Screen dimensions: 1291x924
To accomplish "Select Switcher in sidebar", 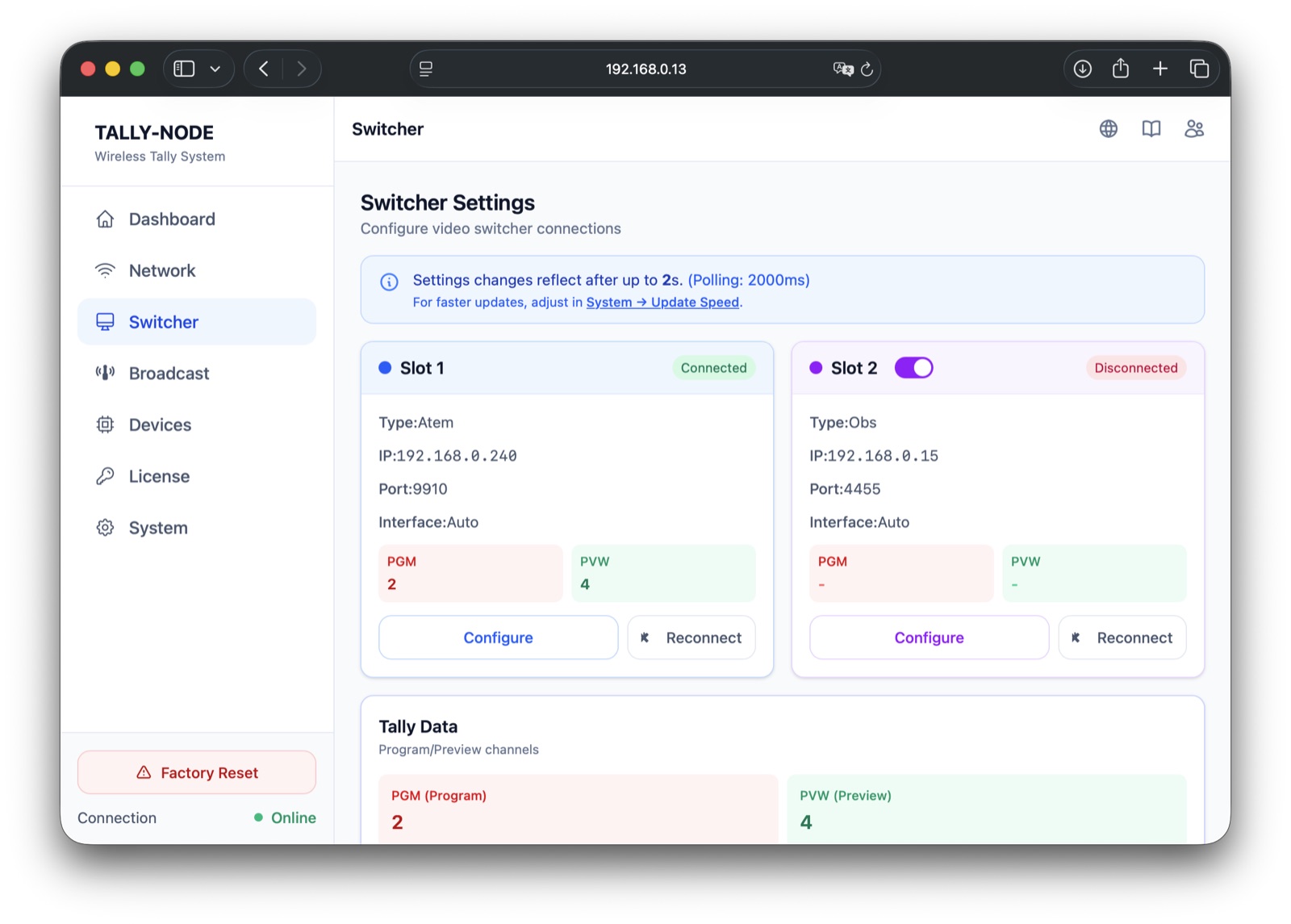I will 197,322.
